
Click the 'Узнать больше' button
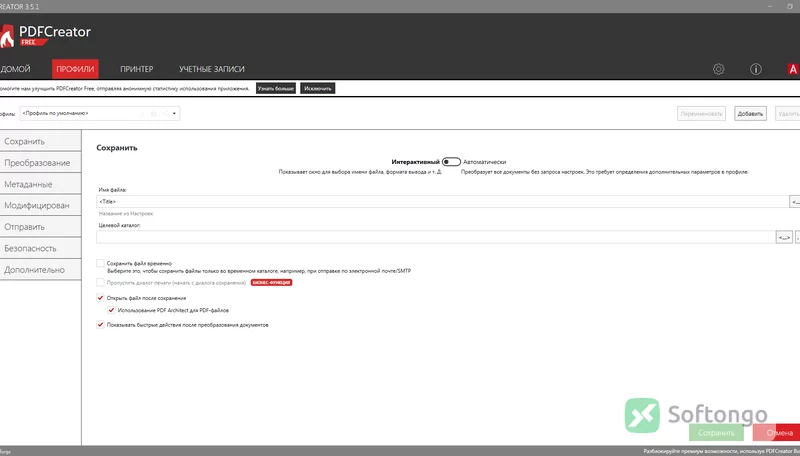click(276, 88)
